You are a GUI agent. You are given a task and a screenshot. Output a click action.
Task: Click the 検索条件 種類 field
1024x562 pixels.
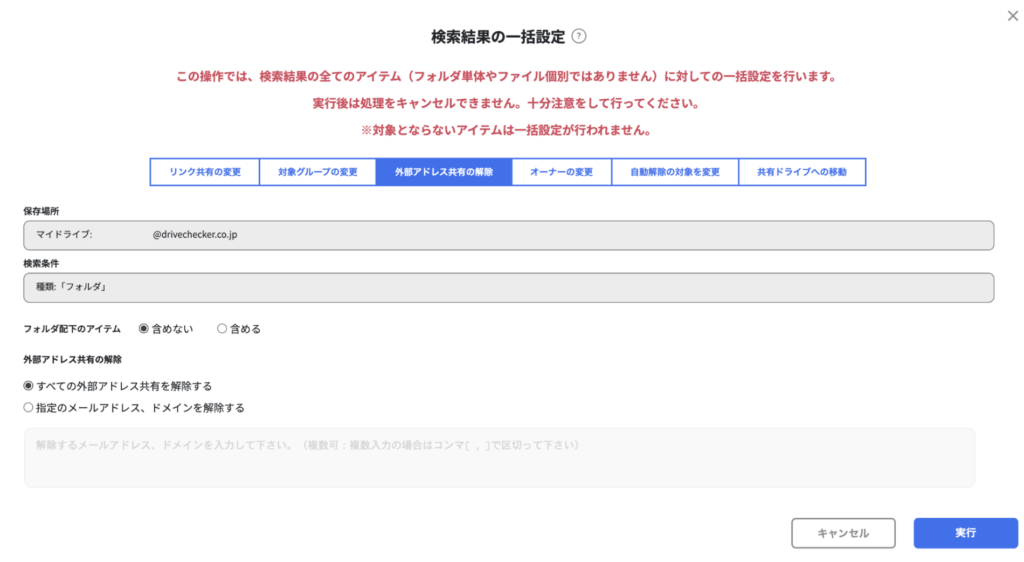coord(509,288)
